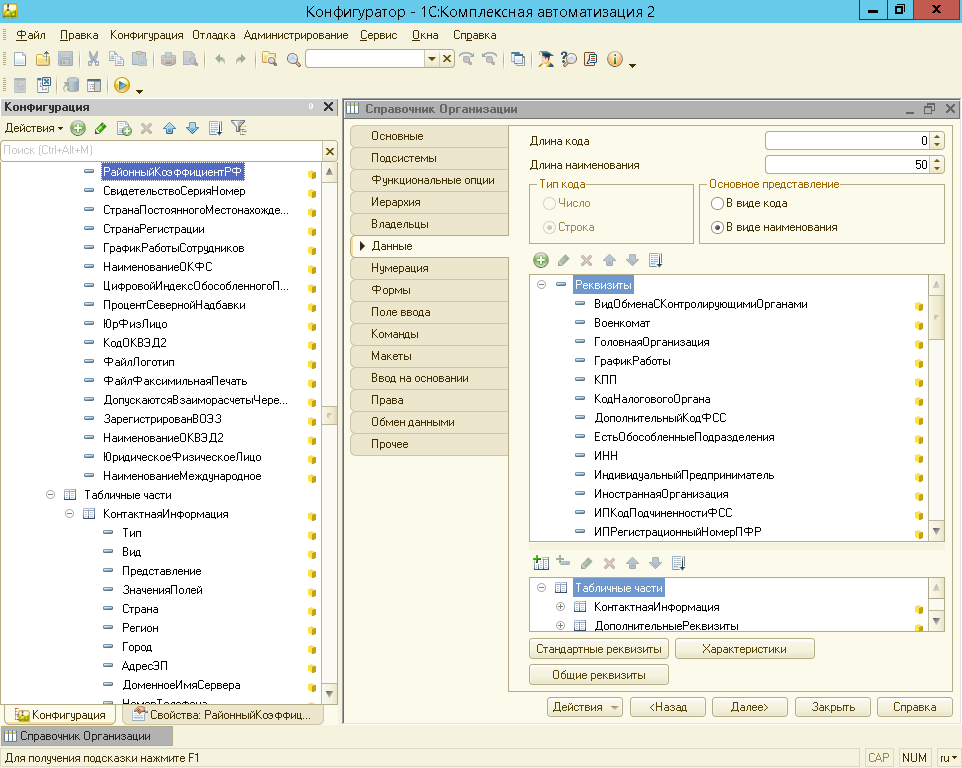This screenshot has width=962, height=768.
Task: Click Move up arrow in Configuration panel
Action: tap(169, 128)
